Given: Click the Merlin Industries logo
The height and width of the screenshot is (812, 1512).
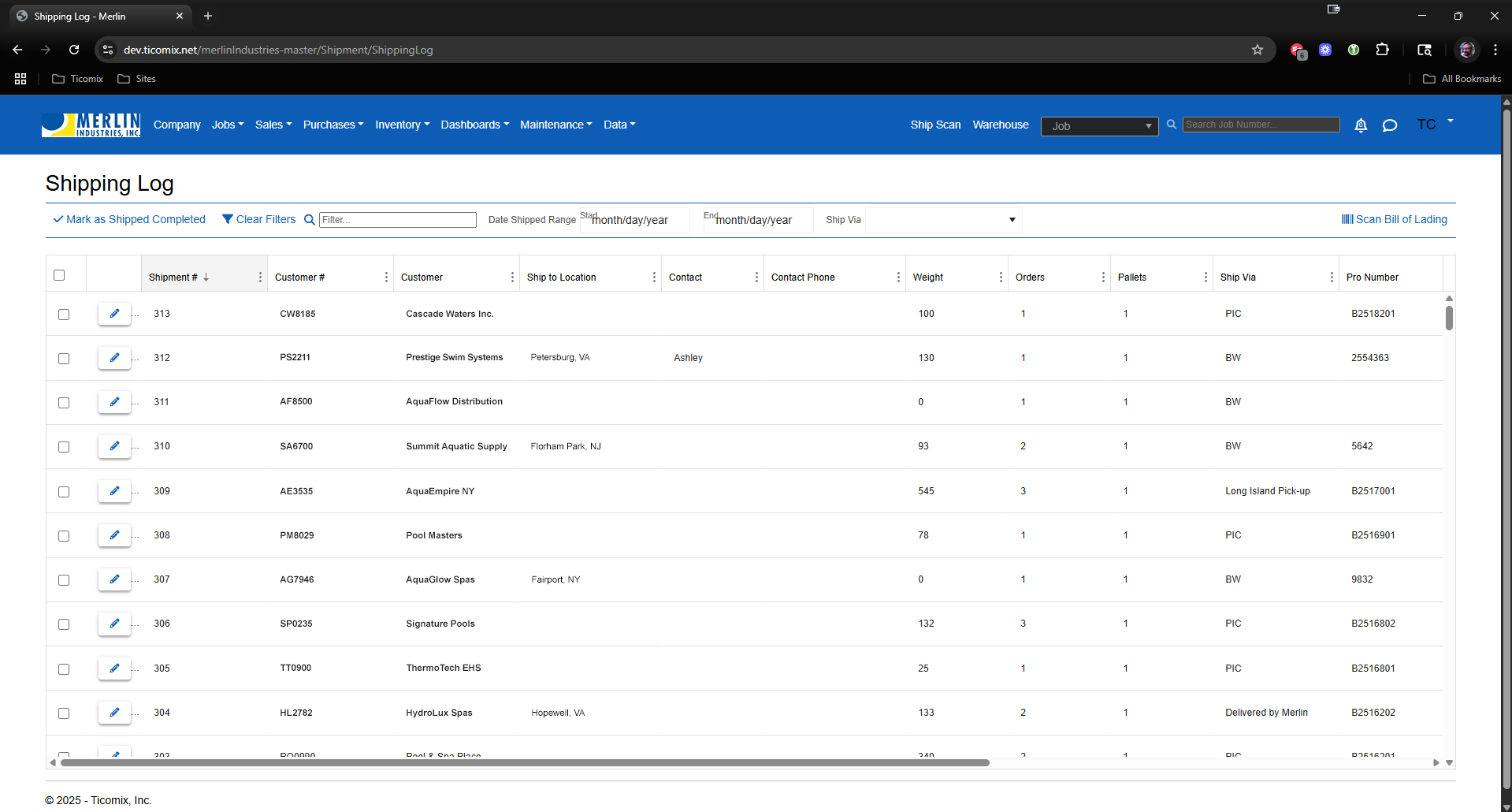Looking at the screenshot, I should click(x=91, y=125).
